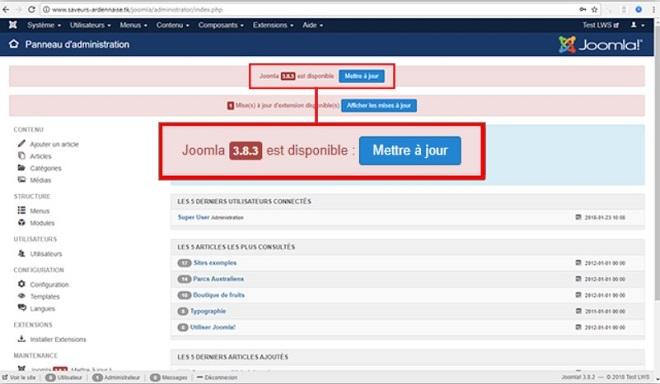Open the Menus top menu
This screenshot has height=384, width=660.
tap(133, 25)
